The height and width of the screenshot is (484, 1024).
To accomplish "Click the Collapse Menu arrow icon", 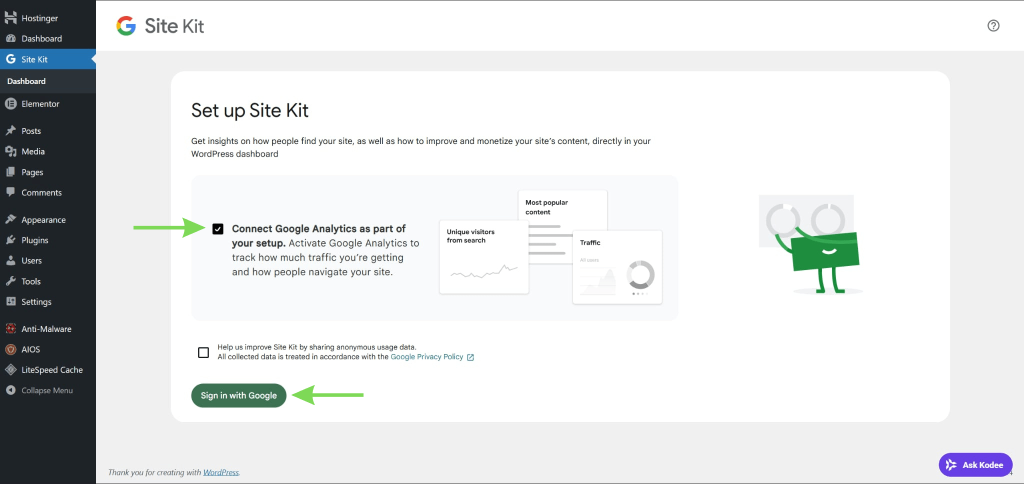I will tap(10, 391).
